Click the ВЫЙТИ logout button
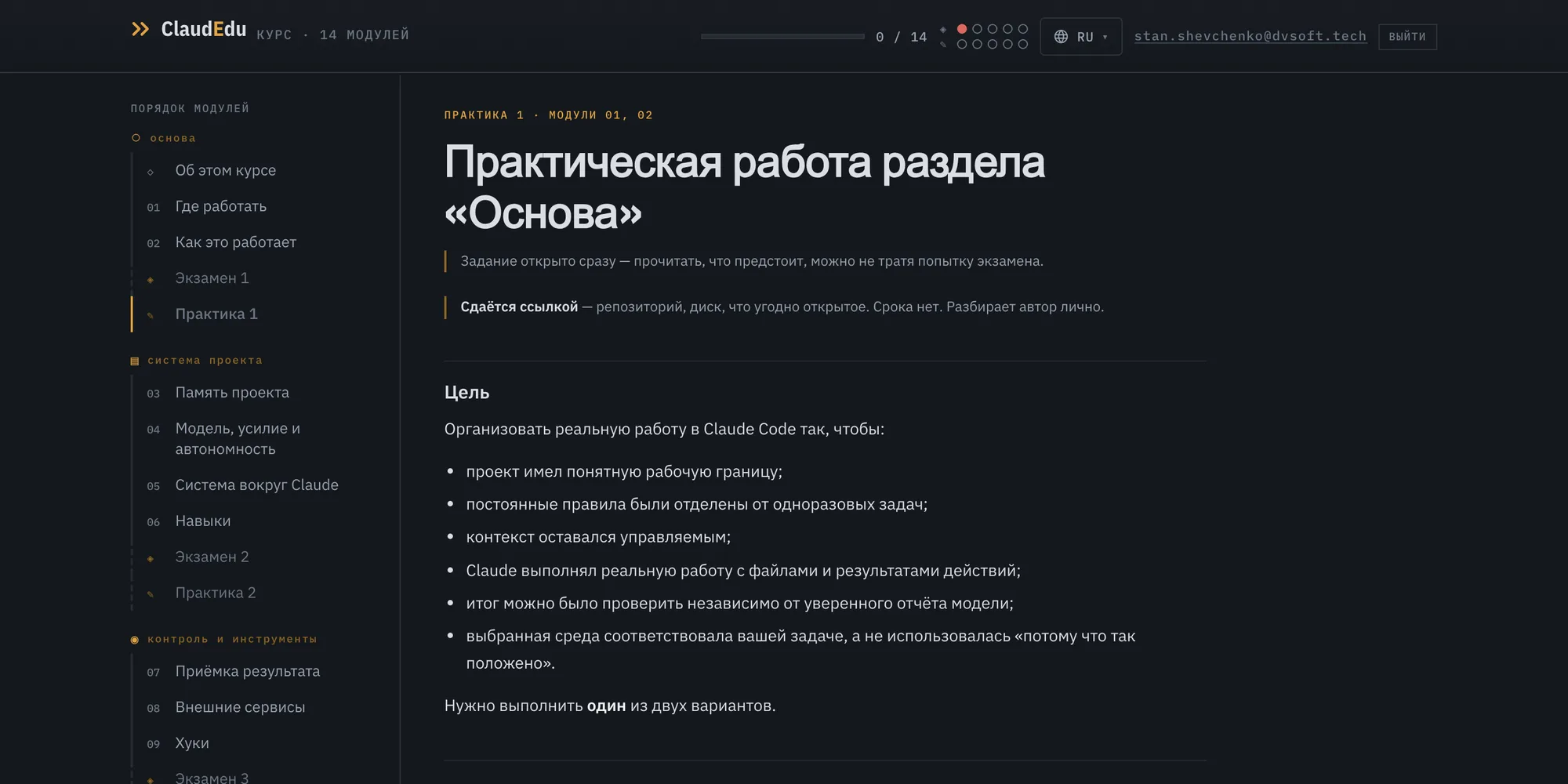Screen dimensions: 1568x784 (1407, 37)
